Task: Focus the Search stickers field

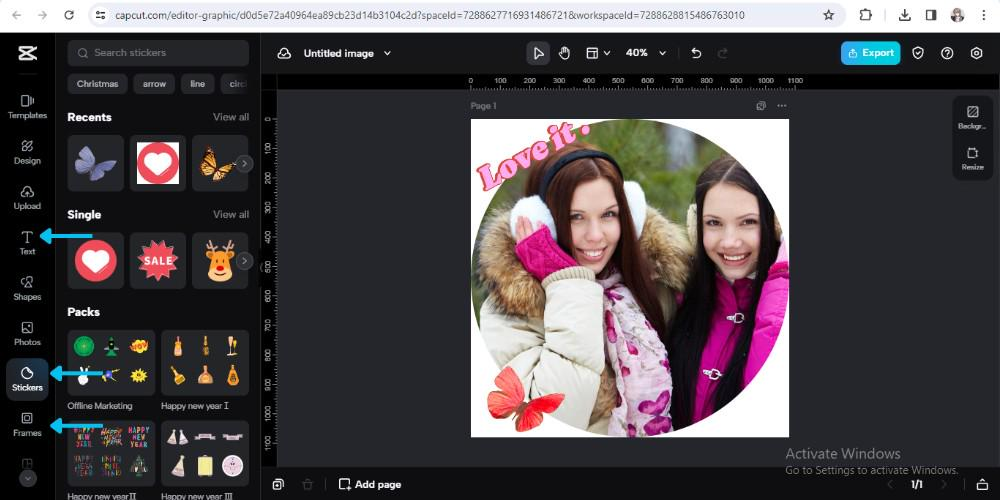Action: click(158, 53)
